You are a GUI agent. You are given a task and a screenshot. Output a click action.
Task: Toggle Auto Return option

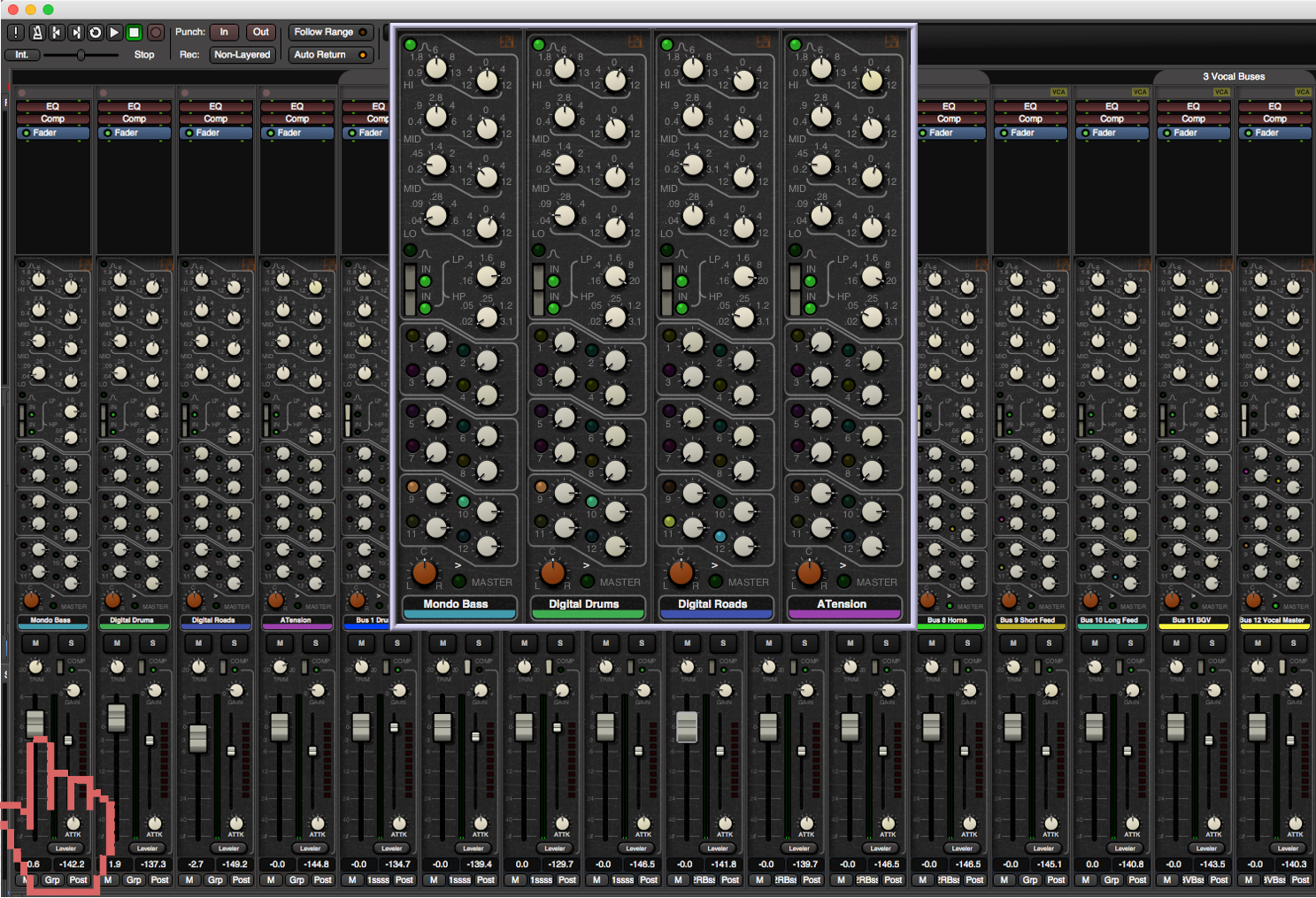pos(330,55)
